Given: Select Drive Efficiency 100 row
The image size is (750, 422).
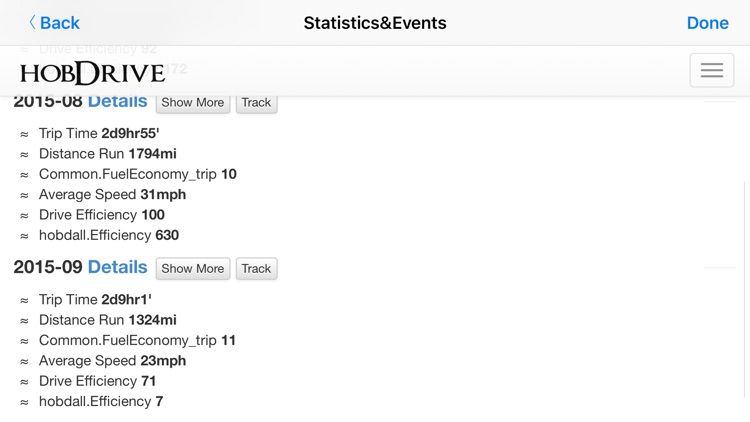Looking at the screenshot, I should (x=101, y=215).
